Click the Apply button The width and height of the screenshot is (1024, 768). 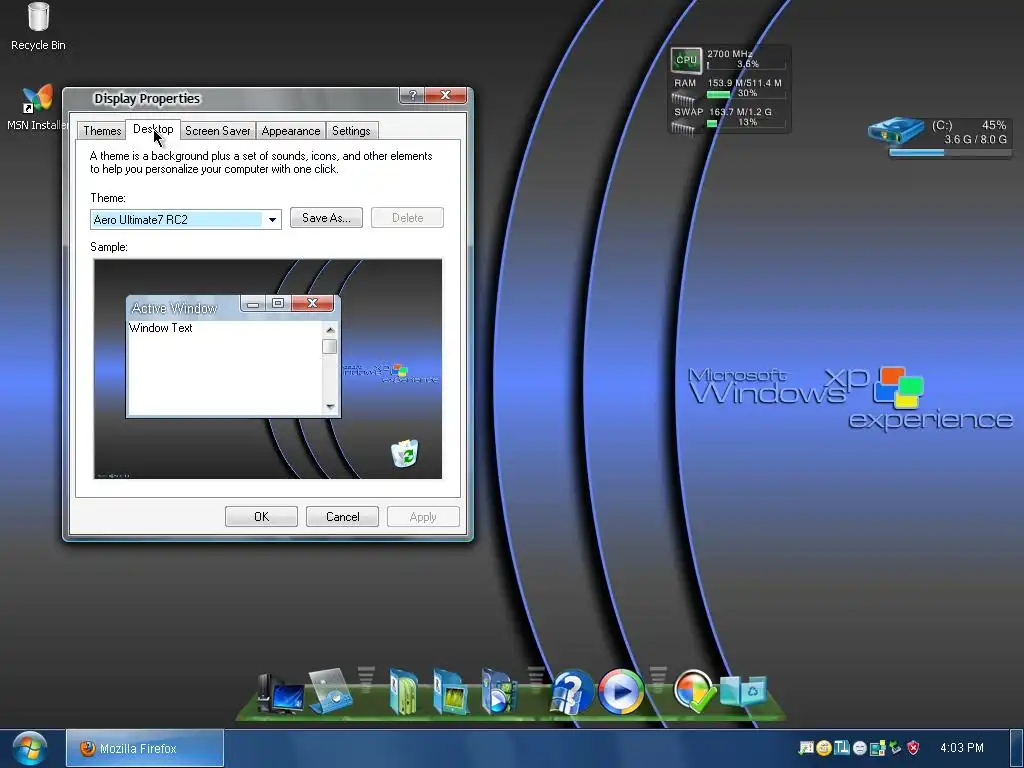(x=423, y=517)
